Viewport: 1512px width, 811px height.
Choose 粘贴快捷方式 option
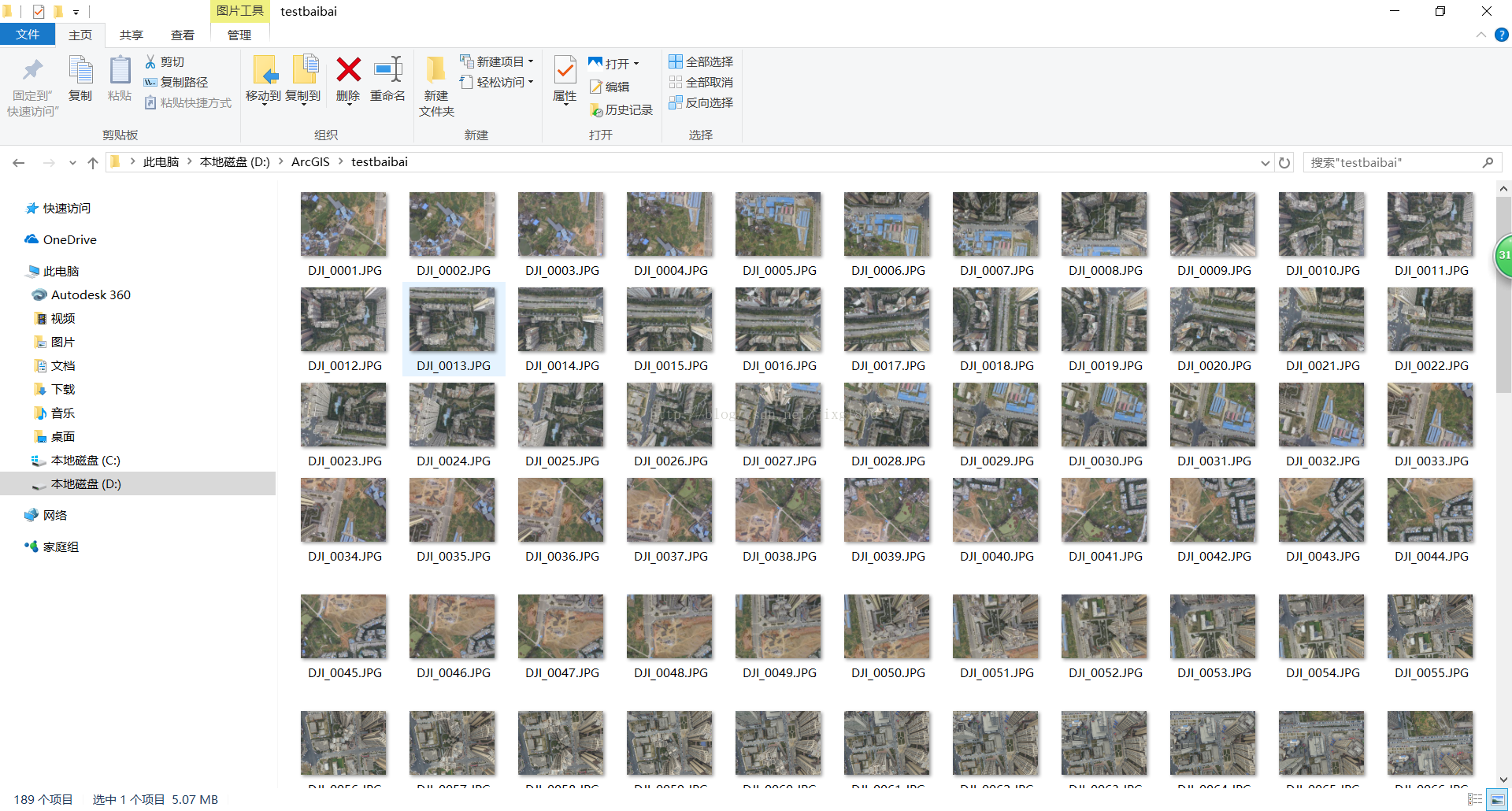tap(188, 103)
